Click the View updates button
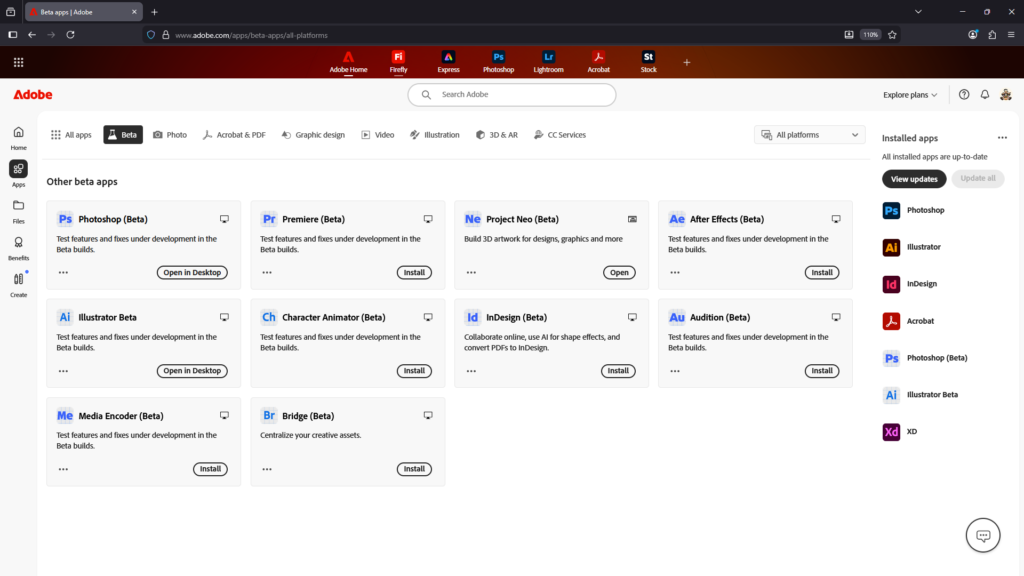 pyautogui.click(x=913, y=178)
